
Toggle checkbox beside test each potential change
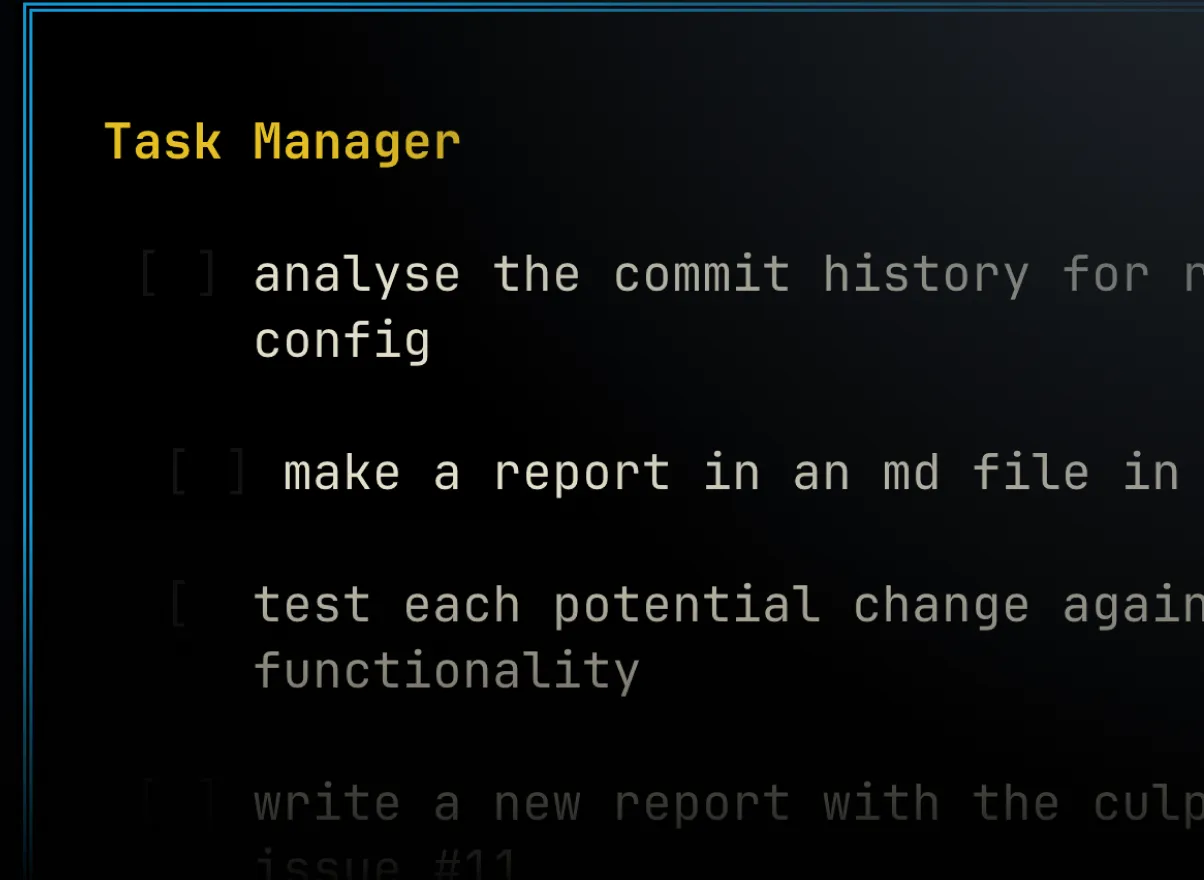[x=180, y=605]
